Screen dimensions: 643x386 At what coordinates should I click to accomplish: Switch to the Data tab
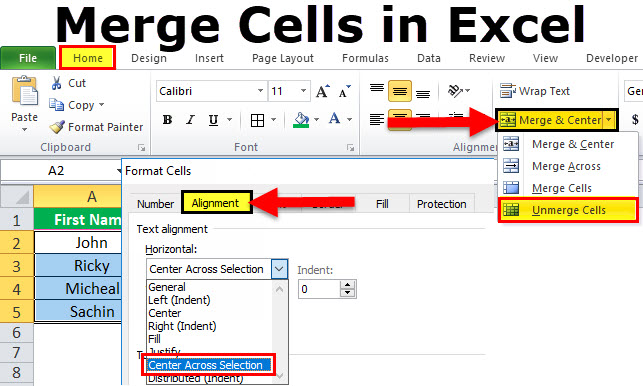(429, 58)
